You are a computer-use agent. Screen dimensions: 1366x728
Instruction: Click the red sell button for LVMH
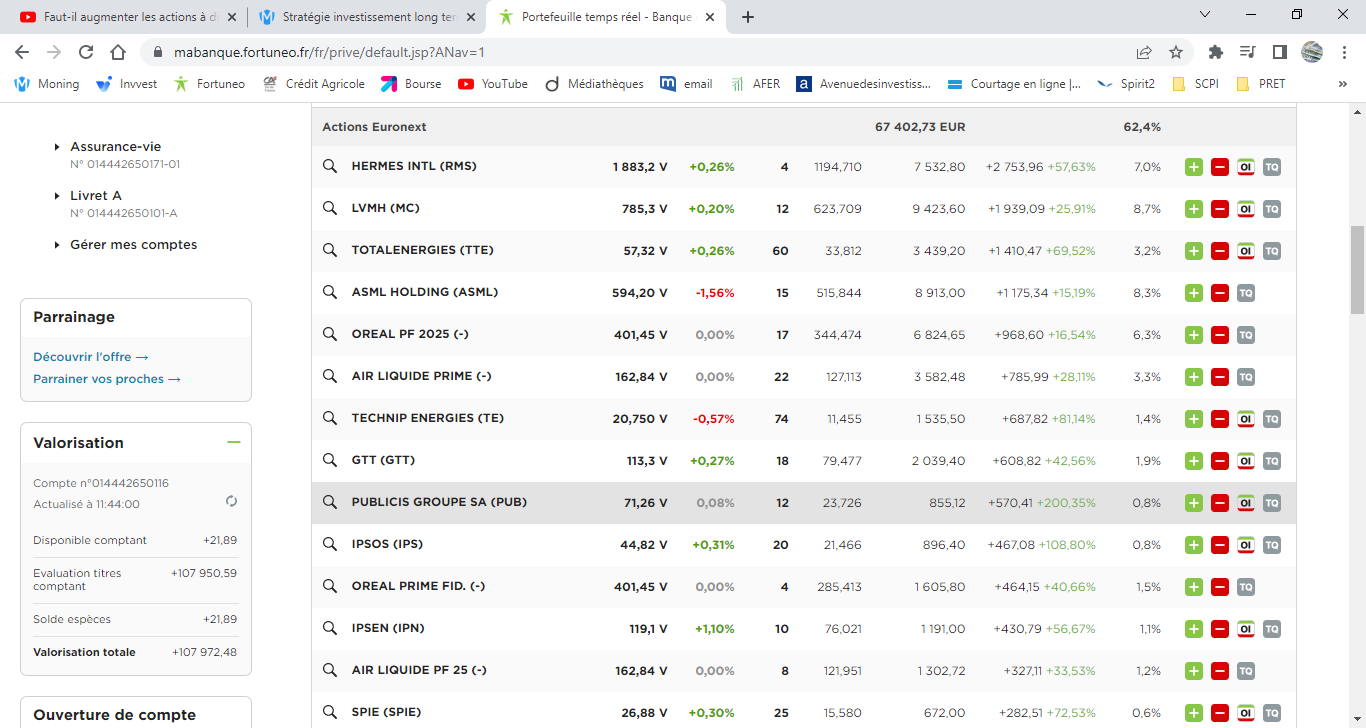(1220, 209)
